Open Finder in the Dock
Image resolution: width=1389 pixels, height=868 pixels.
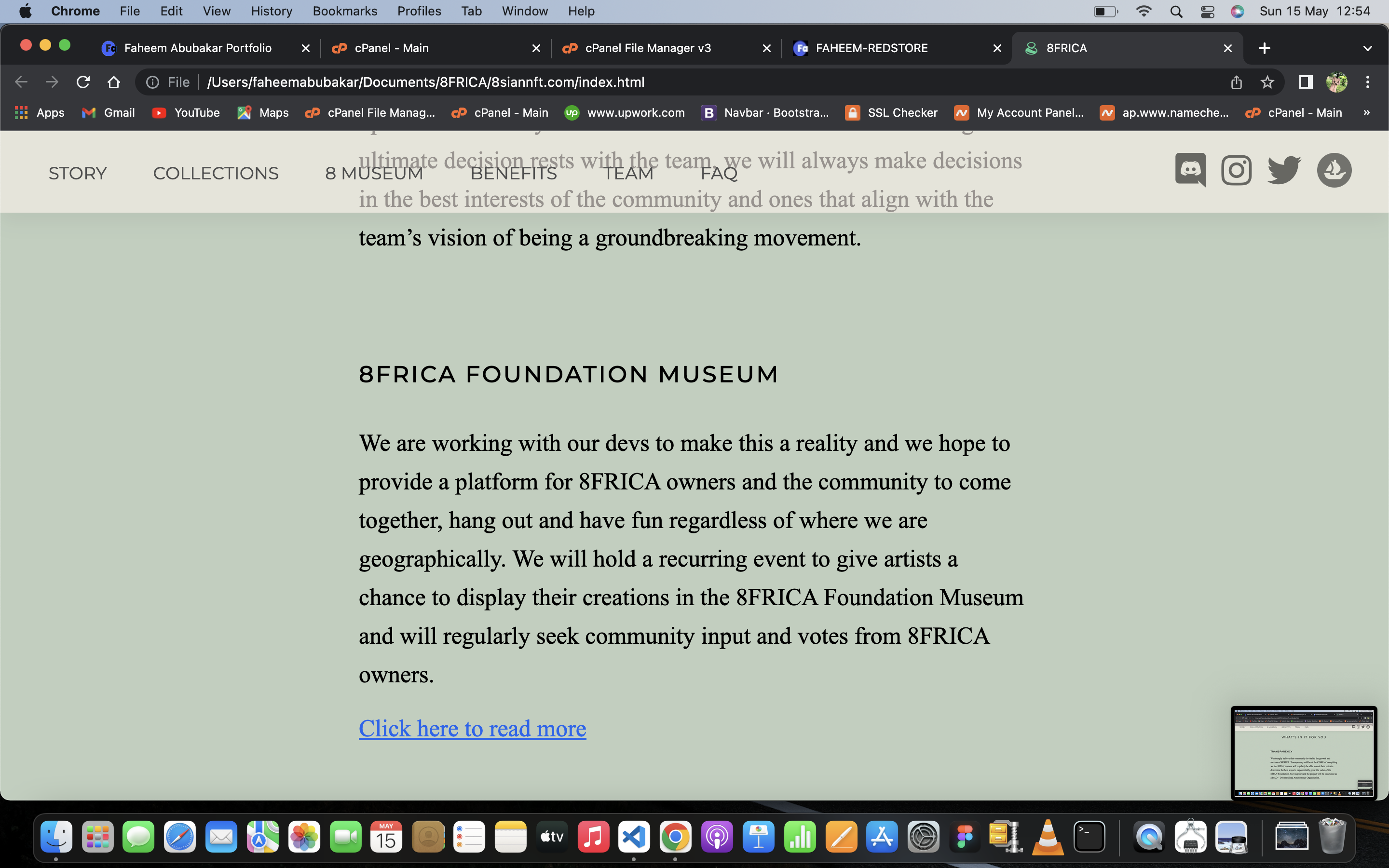[56, 837]
